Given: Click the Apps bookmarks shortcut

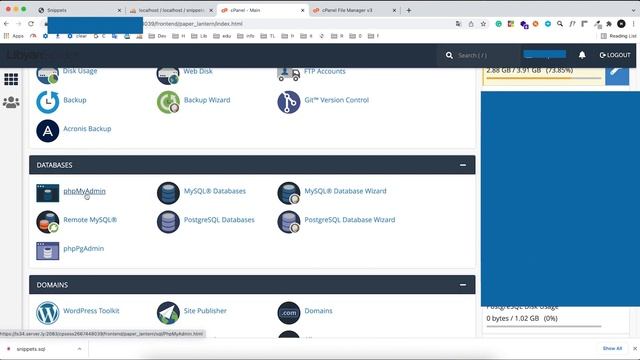Looking at the screenshot, I should click(14, 36).
